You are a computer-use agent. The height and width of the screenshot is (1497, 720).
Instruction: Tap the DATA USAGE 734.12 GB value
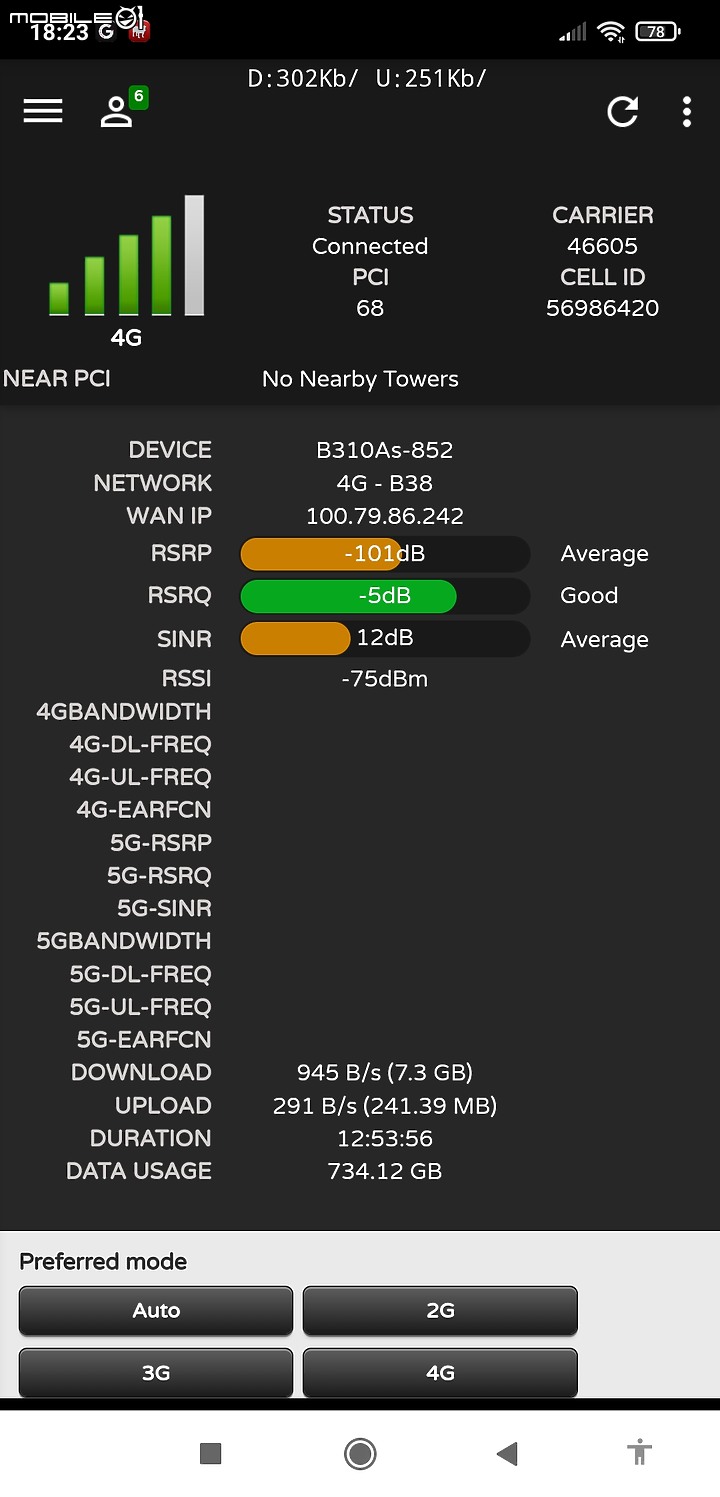385,1171
